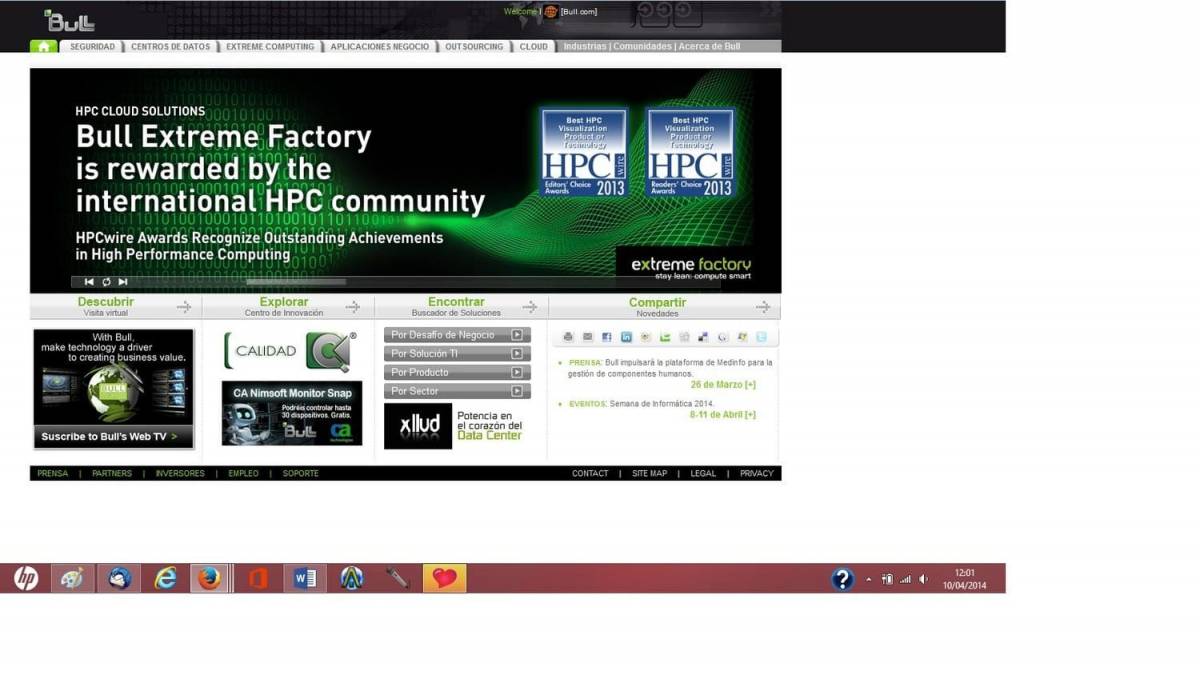The image size is (1200, 675).
Task: Click the Subscribe to Bull's Web TV thumbnail
Action: [x=113, y=389]
